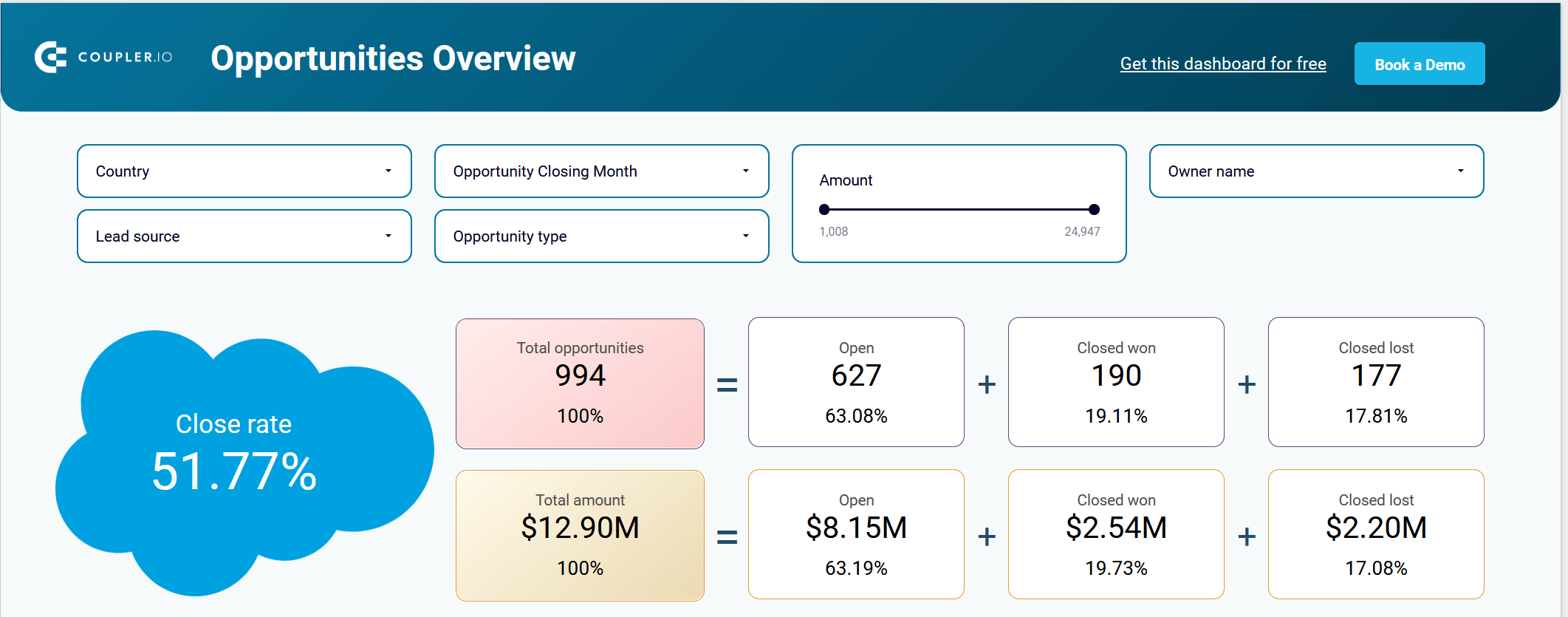Click the right Amount slider handle
Viewport: 1568px width, 617px height.
pyautogui.click(x=1094, y=209)
